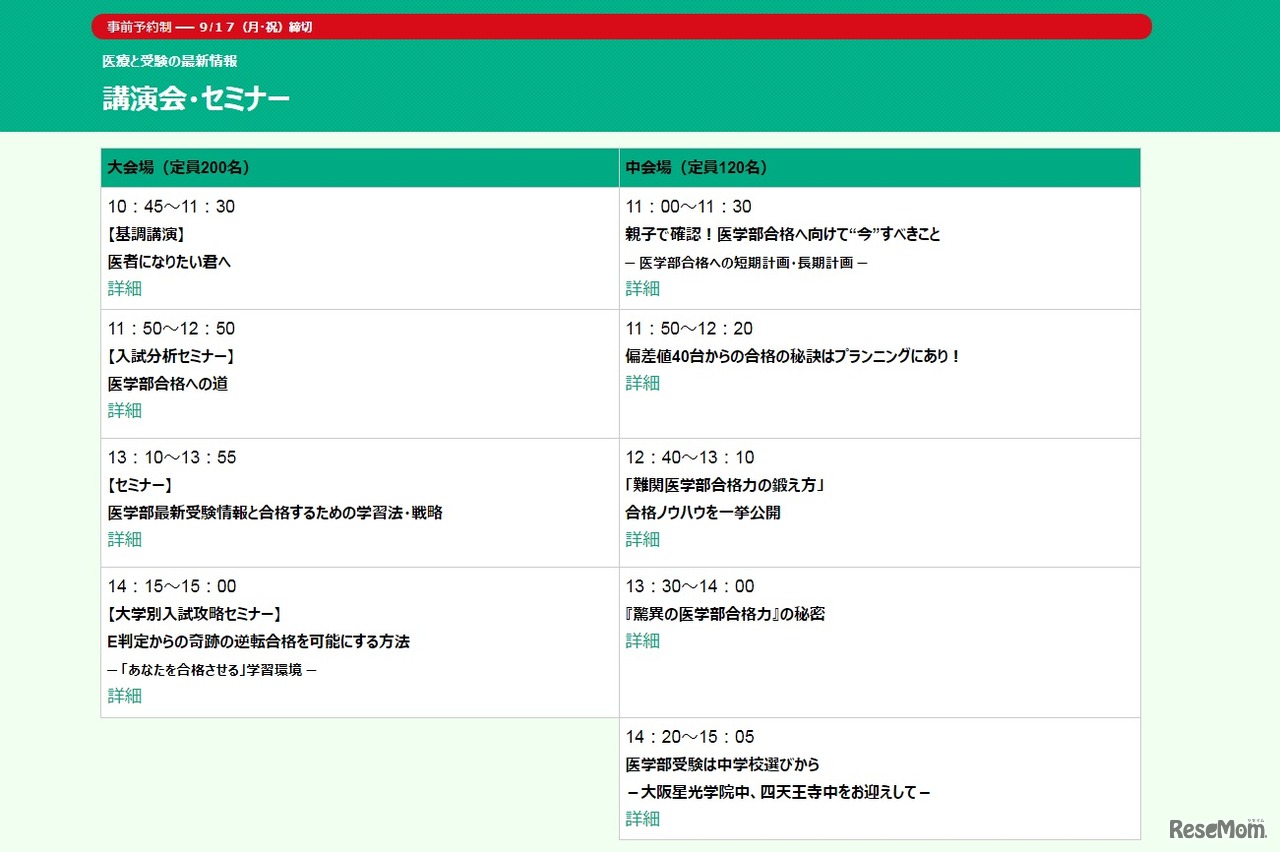Select the 13：30～14：00 time text
Screen dimensions: 1280x852
tap(690, 587)
